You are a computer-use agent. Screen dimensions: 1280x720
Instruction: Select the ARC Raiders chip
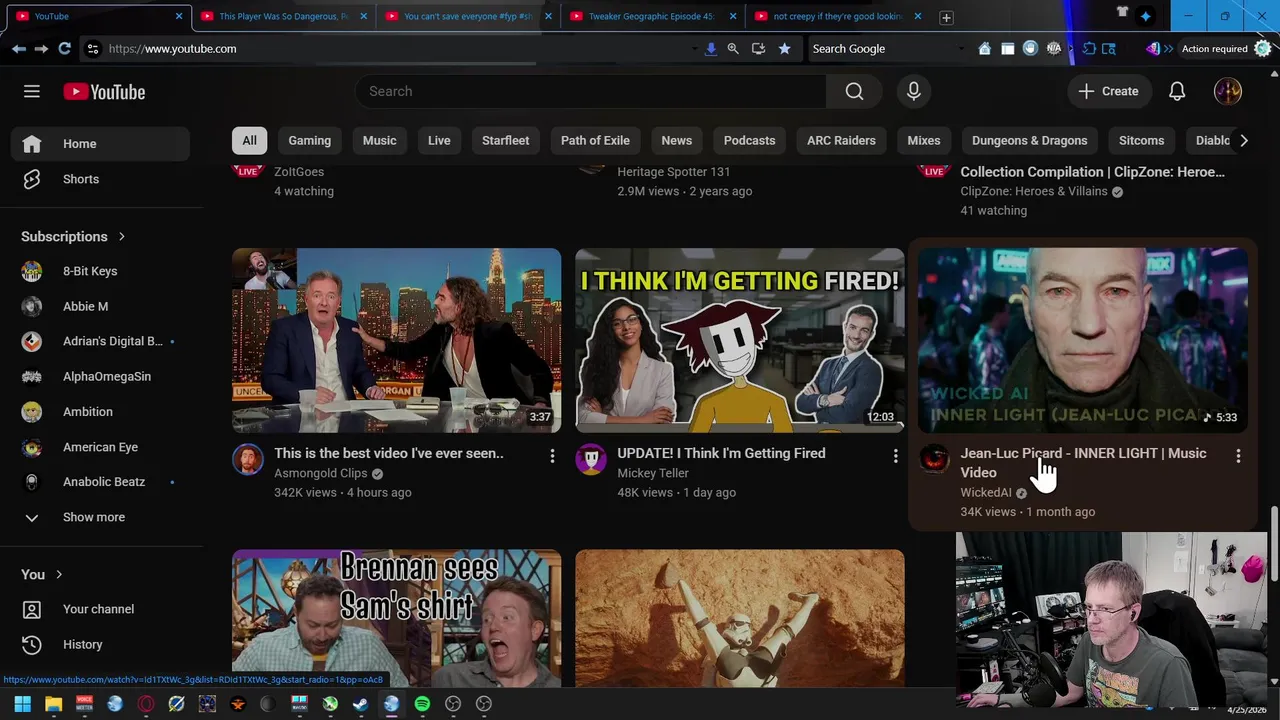tap(841, 140)
